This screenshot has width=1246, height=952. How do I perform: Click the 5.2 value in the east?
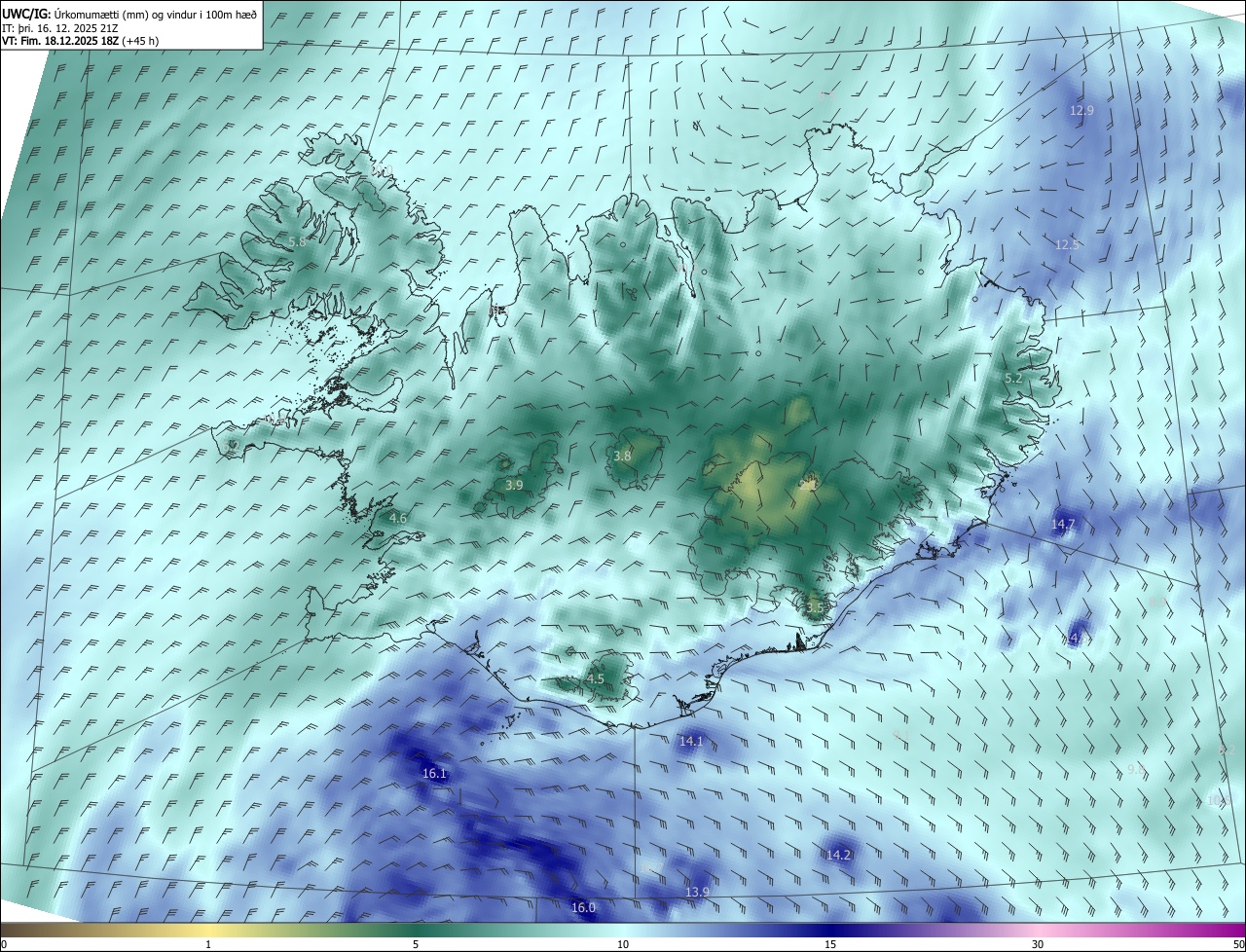click(1013, 378)
